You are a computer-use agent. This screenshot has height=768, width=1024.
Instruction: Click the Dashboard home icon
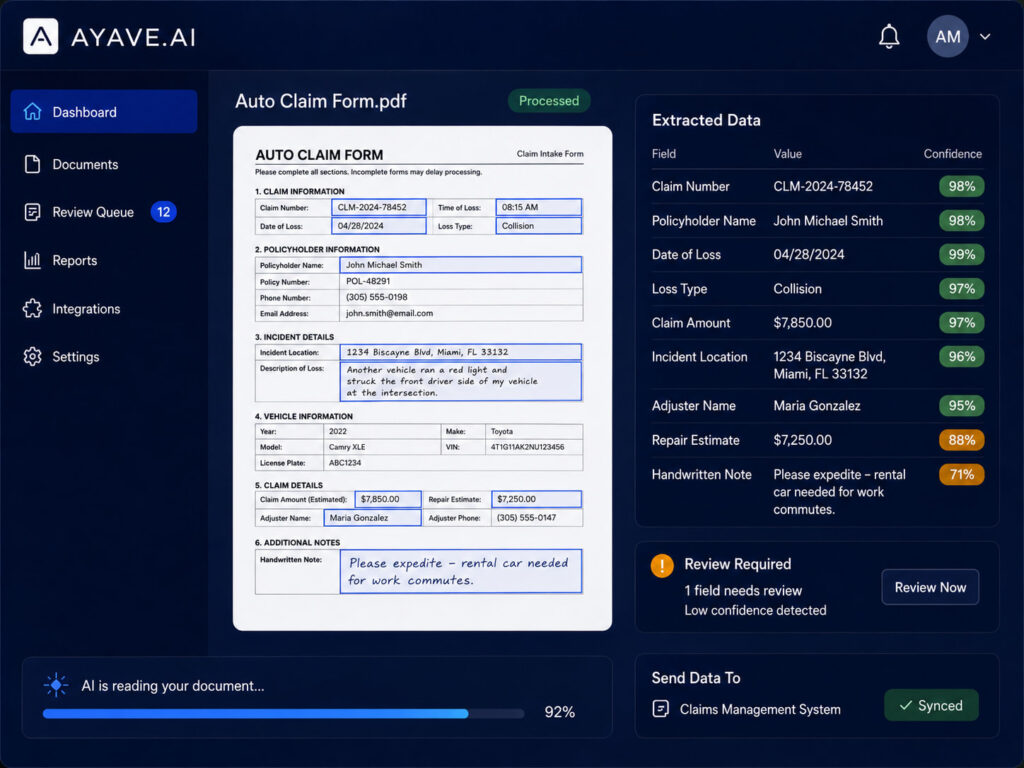click(33, 112)
